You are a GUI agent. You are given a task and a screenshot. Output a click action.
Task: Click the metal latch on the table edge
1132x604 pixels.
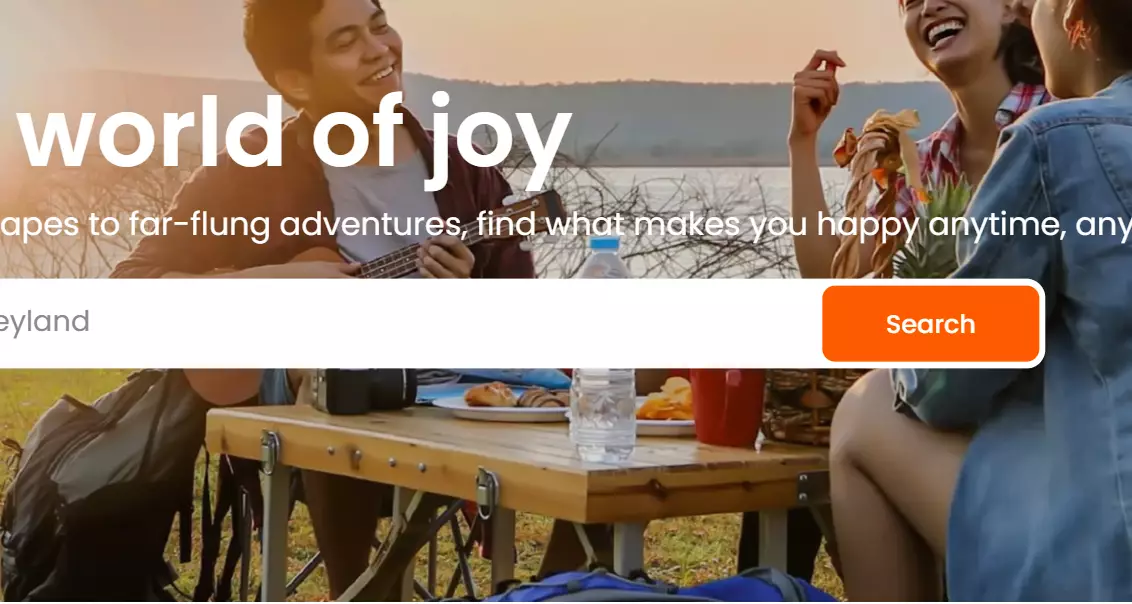coord(487,492)
